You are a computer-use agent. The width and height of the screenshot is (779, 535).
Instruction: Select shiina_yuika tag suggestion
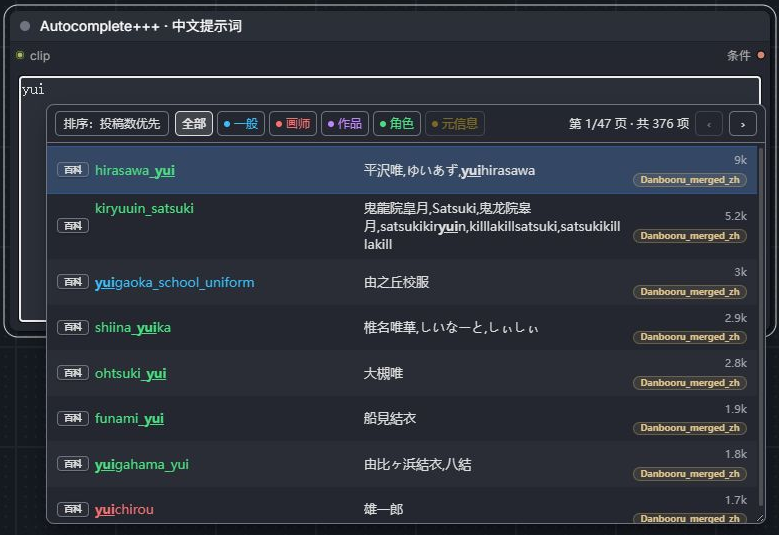coord(133,327)
